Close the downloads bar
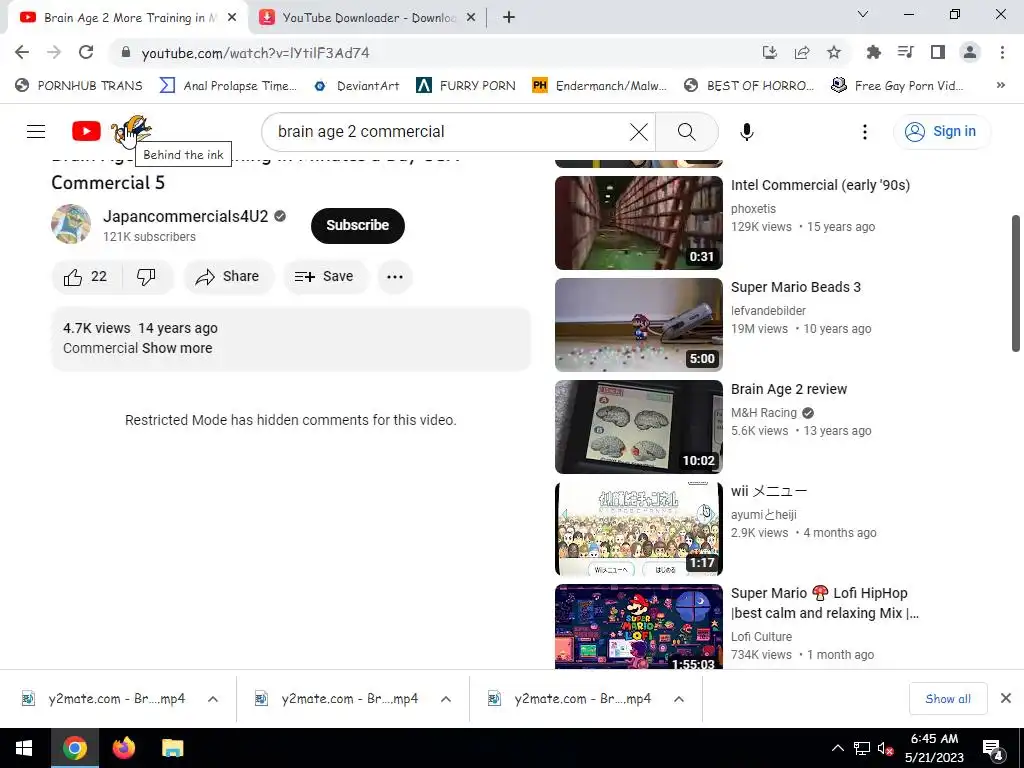 (x=1006, y=698)
